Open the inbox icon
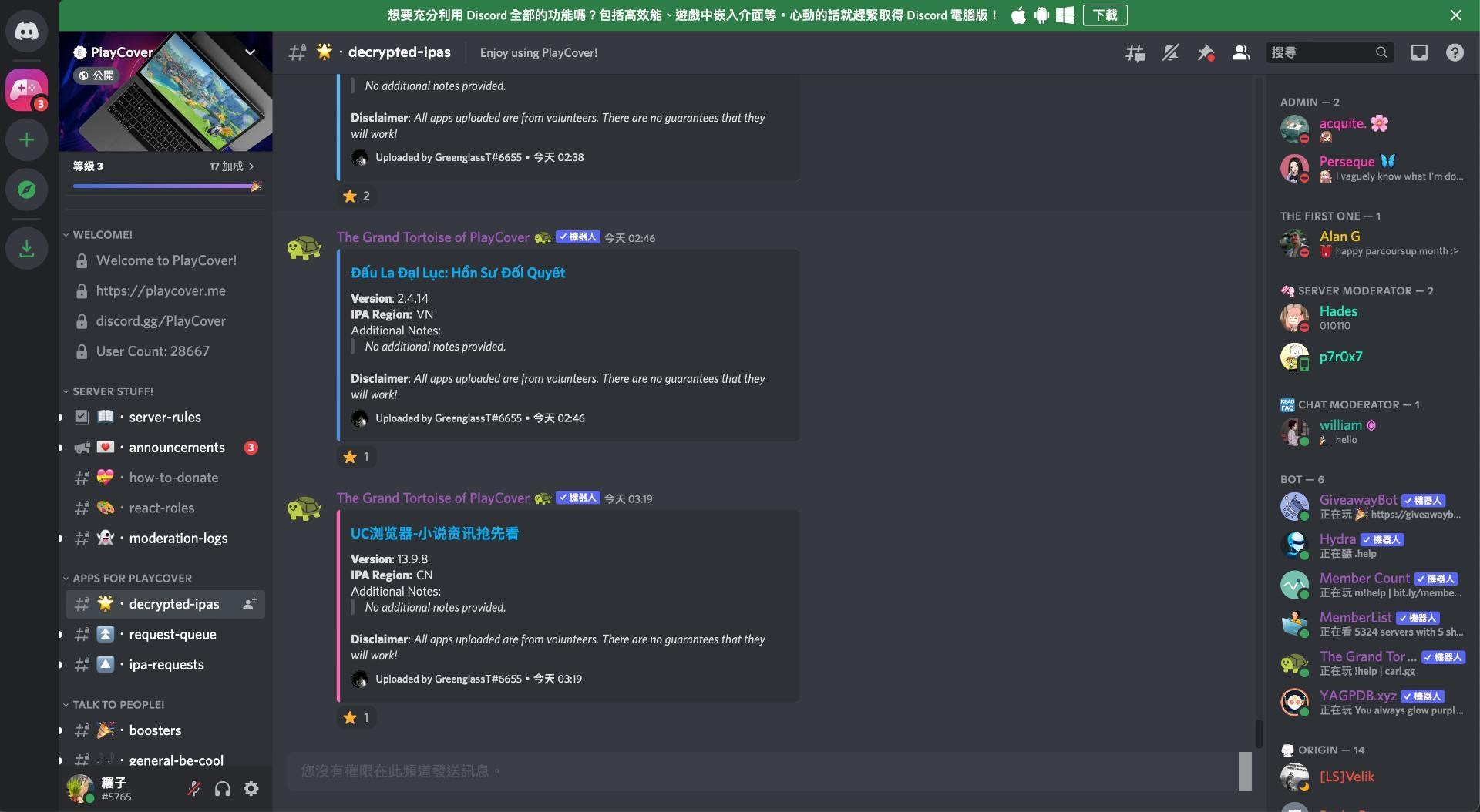The image size is (1480, 812). pyautogui.click(x=1419, y=52)
